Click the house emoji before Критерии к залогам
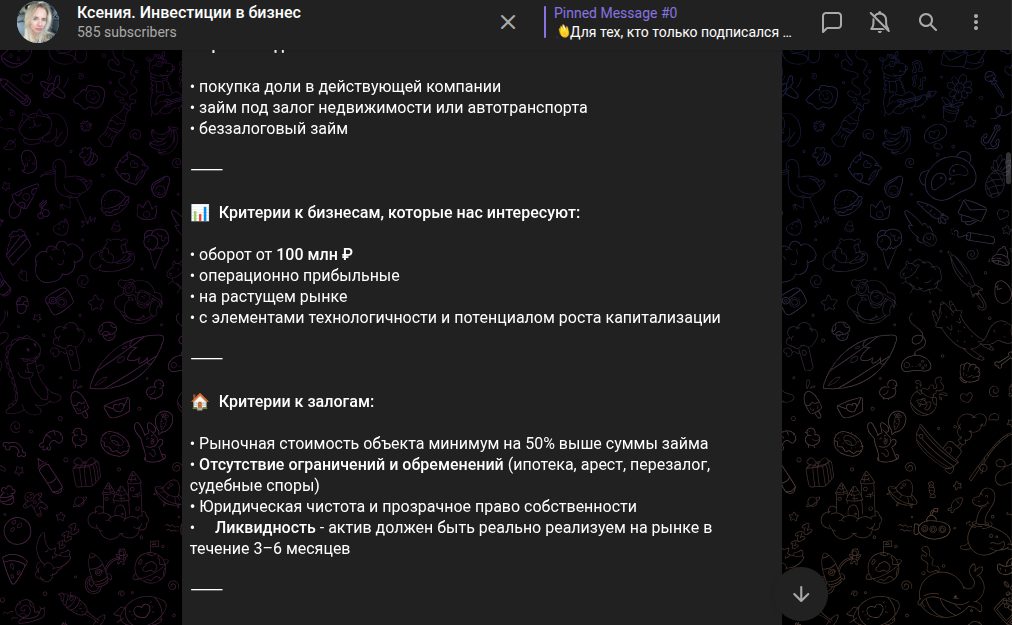The width and height of the screenshot is (1012, 625). [x=200, y=402]
